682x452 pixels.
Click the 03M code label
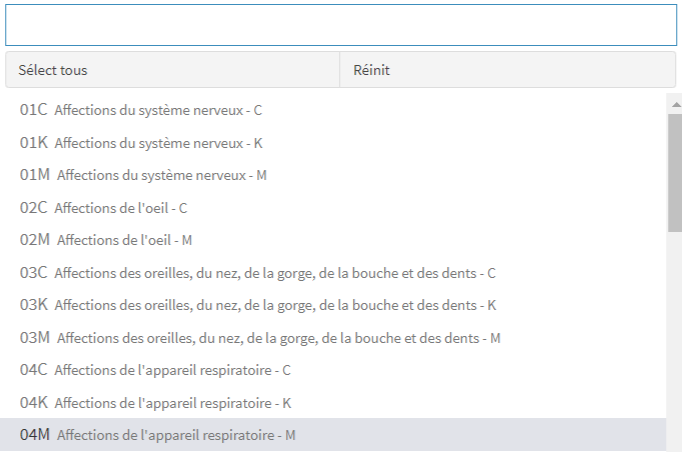pos(35,338)
